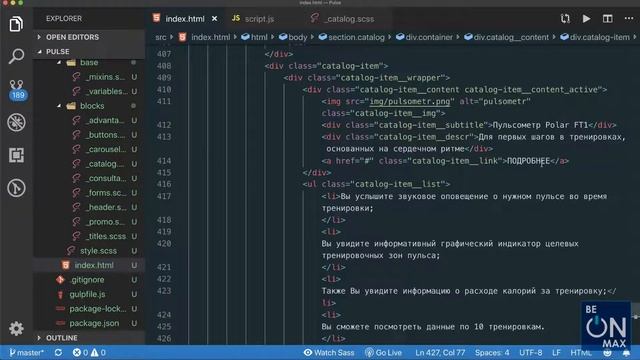
Task: Open the Debug view icon
Action: (16, 122)
